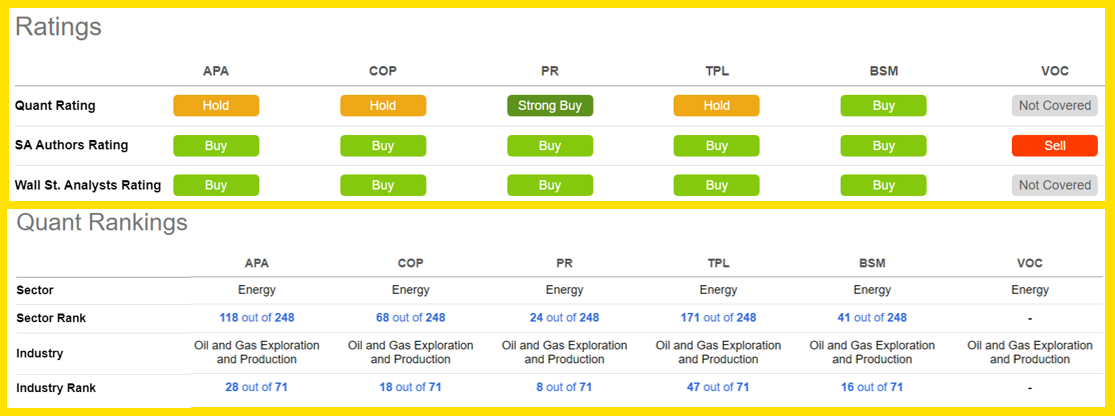Open TPL sector rank 171 link

tap(718, 318)
